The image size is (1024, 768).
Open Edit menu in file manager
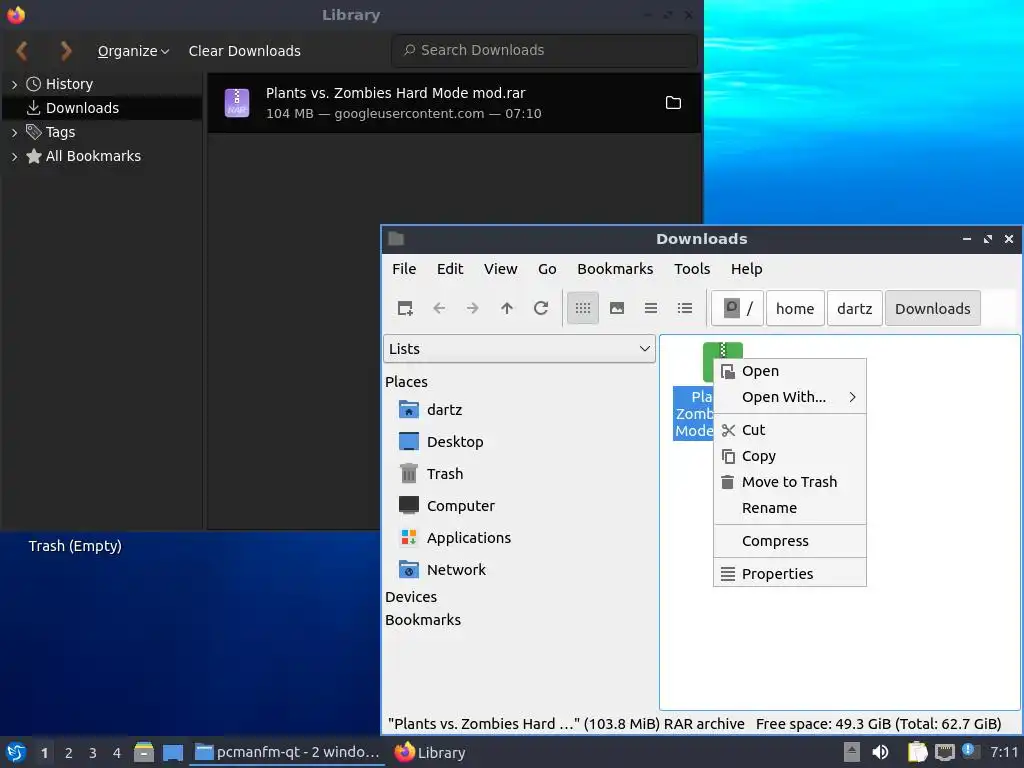coord(450,269)
